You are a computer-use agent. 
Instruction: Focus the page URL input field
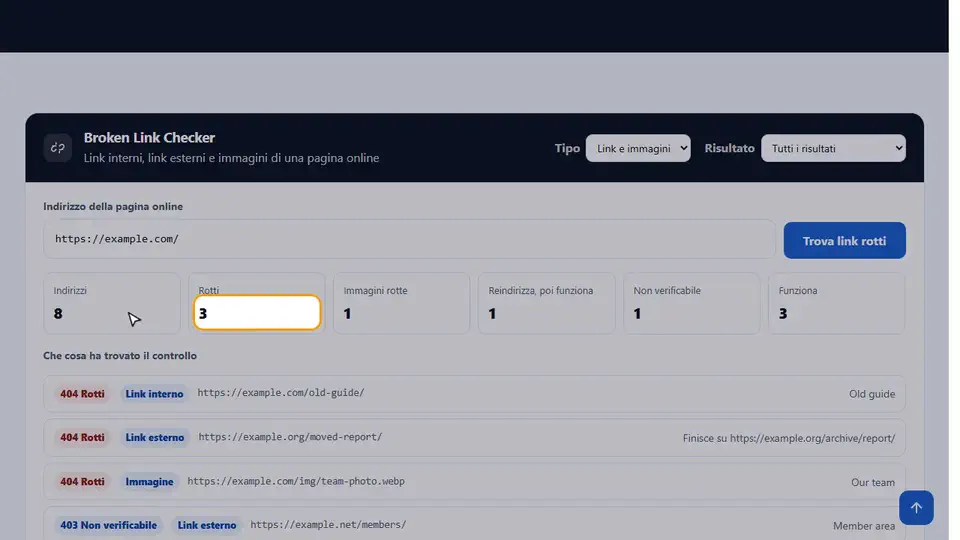409,239
